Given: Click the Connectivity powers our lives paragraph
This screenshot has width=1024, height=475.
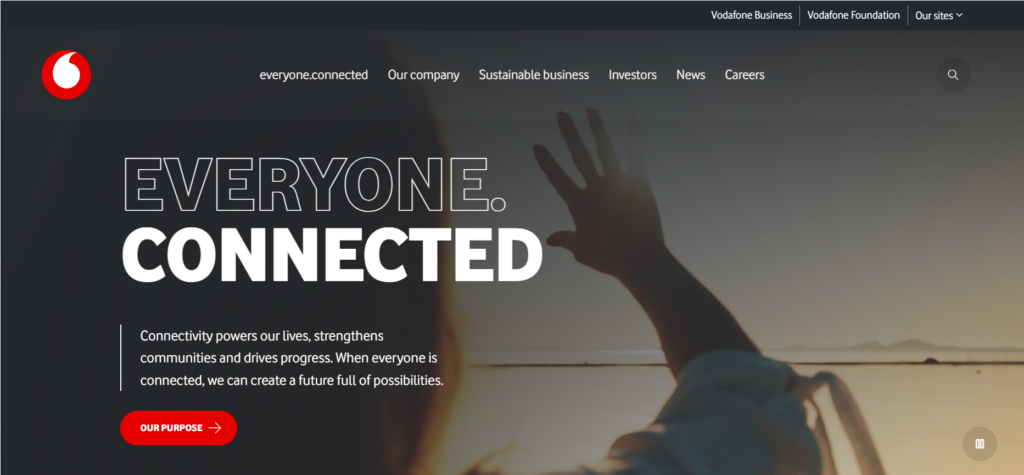Looking at the screenshot, I should coord(291,358).
